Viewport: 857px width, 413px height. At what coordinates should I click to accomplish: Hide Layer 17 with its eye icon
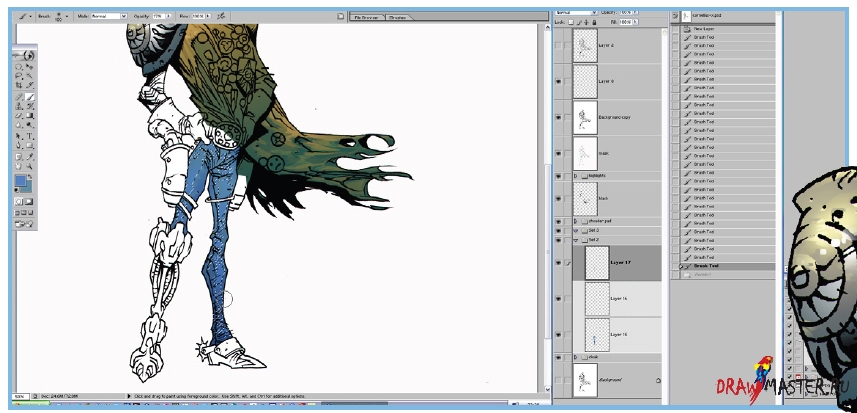pos(558,263)
